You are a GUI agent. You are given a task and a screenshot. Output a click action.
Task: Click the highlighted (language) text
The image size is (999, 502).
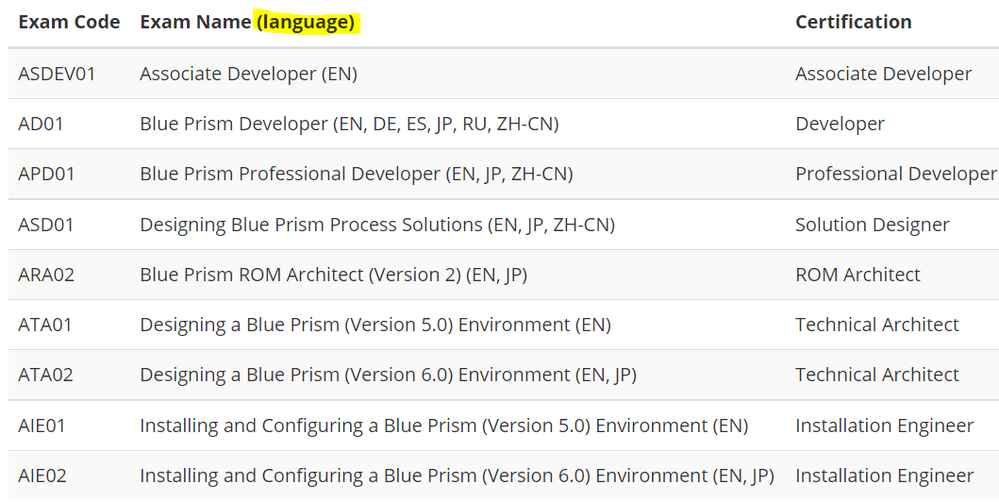click(x=306, y=22)
